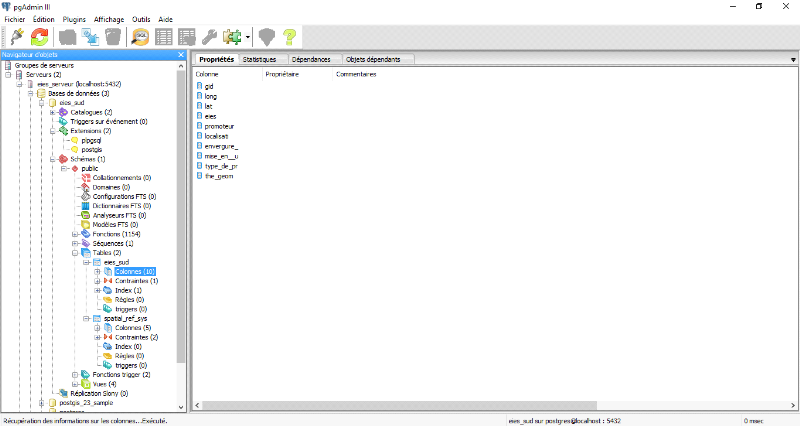800x426 pixels.
Task: Refresh the selected object with the red arrows icon
Action: pos(40,37)
